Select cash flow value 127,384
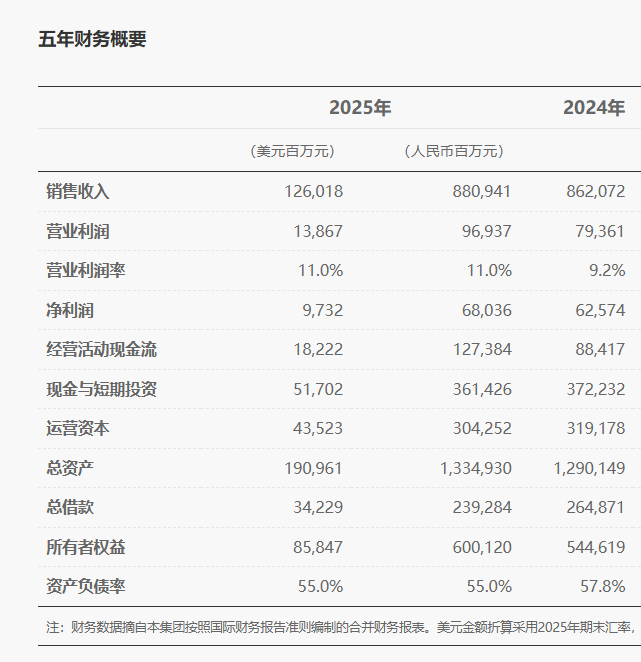Viewport: 641px width, 662px height. 482,349
